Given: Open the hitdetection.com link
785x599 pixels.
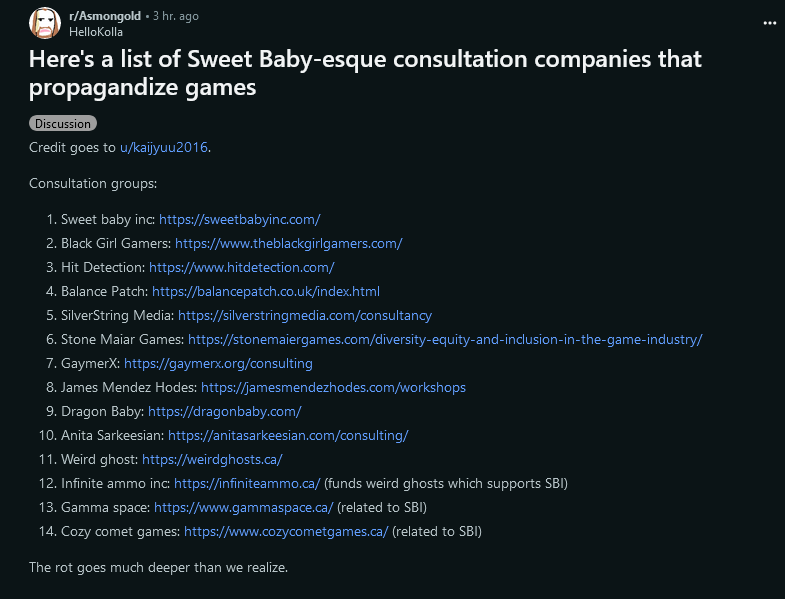Looking at the screenshot, I should click(x=242, y=267).
